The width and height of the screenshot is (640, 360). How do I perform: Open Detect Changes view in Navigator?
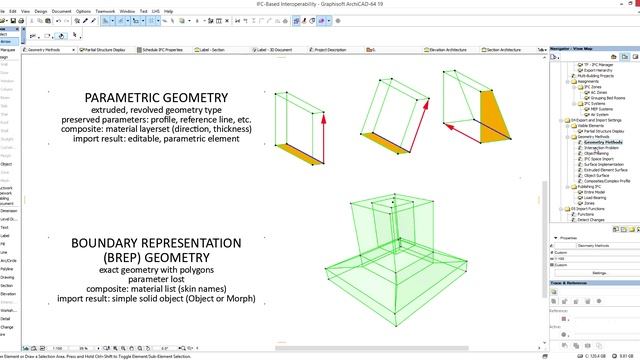(x=591, y=220)
